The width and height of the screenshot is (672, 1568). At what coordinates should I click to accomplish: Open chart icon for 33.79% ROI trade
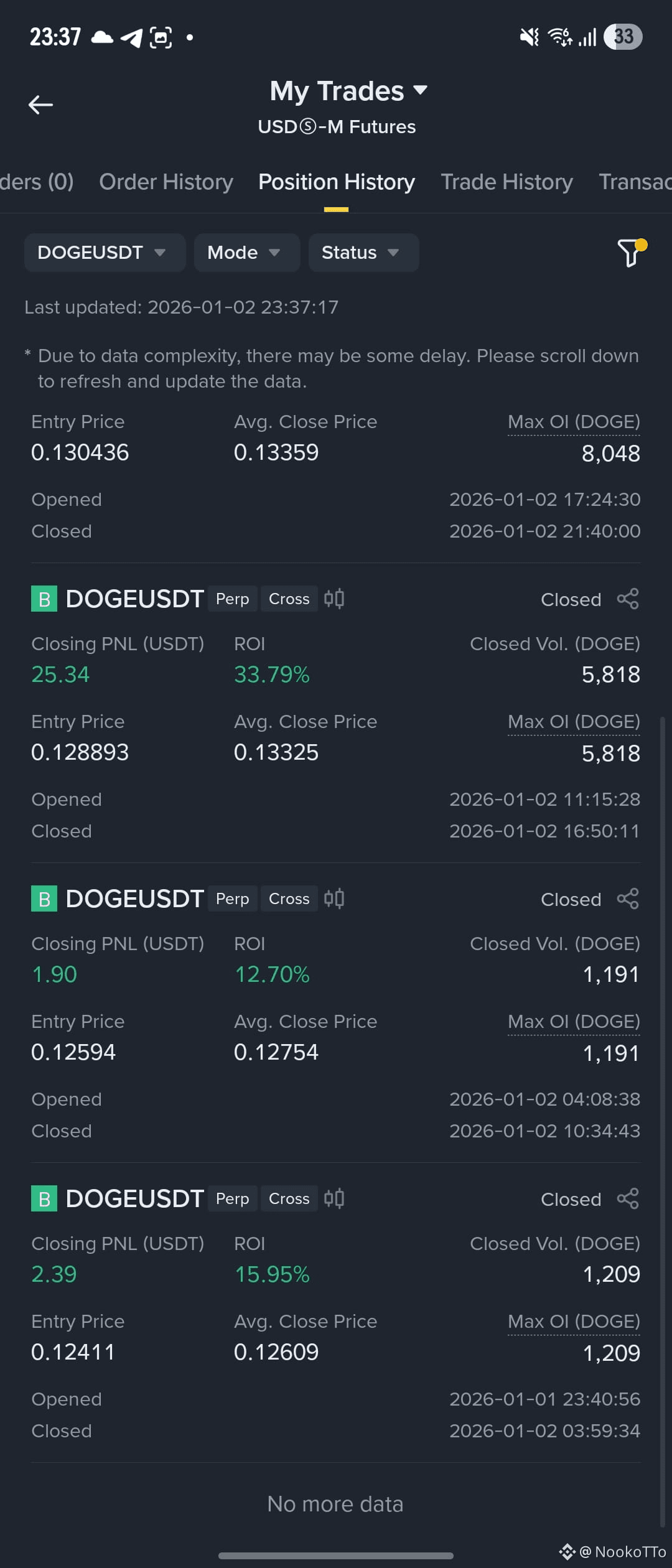point(334,599)
